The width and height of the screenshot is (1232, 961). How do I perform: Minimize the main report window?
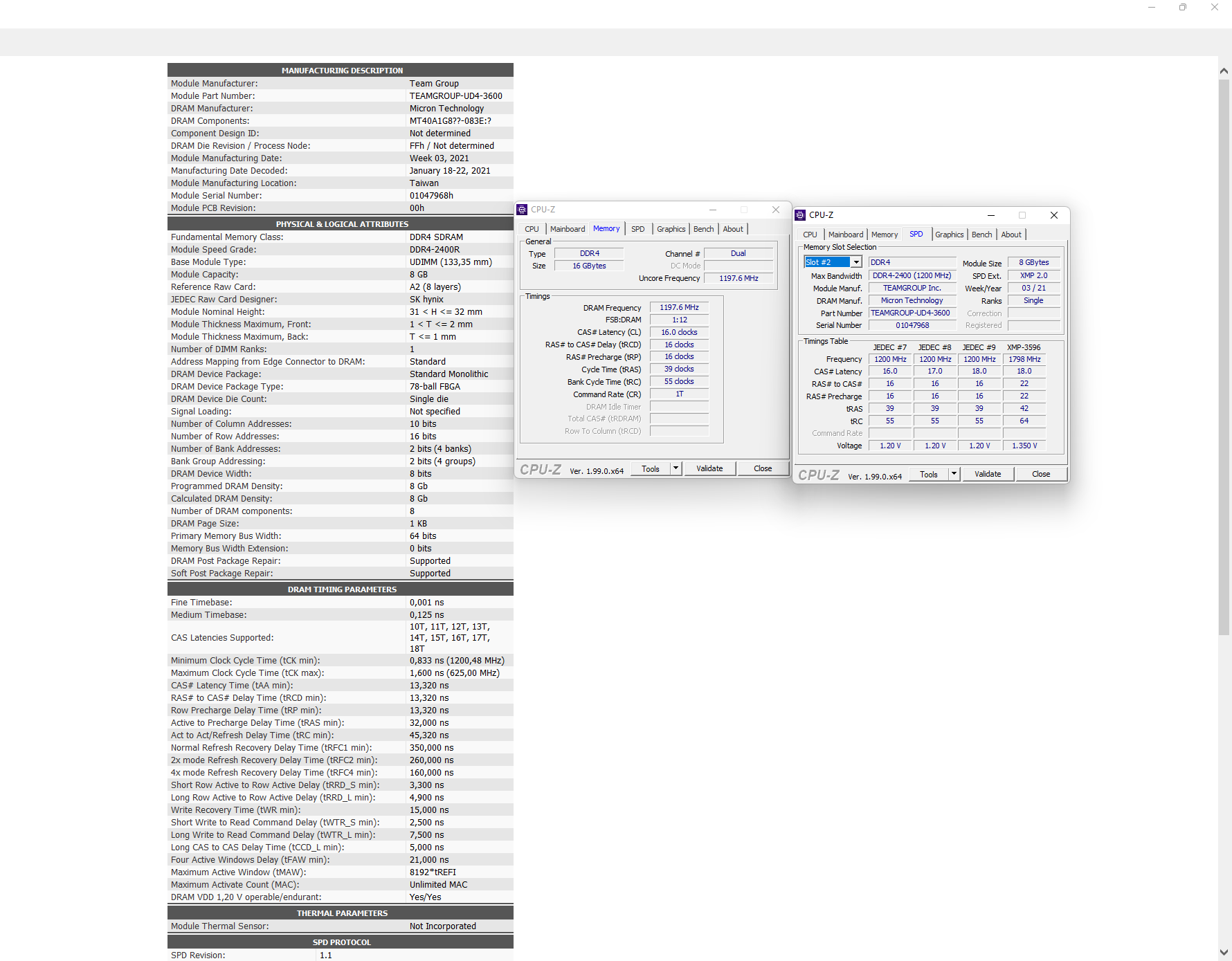(x=1152, y=7)
